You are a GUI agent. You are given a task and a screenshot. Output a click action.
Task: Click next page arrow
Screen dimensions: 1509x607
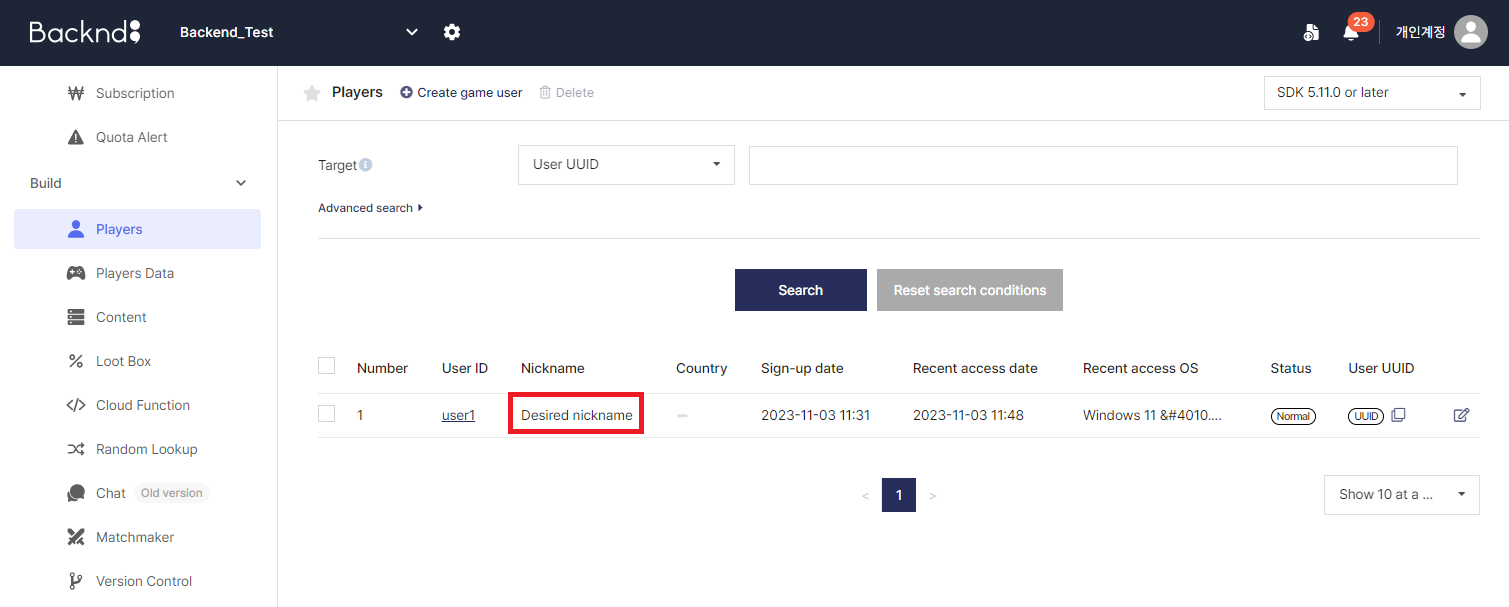pyautogui.click(x=932, y=495)
